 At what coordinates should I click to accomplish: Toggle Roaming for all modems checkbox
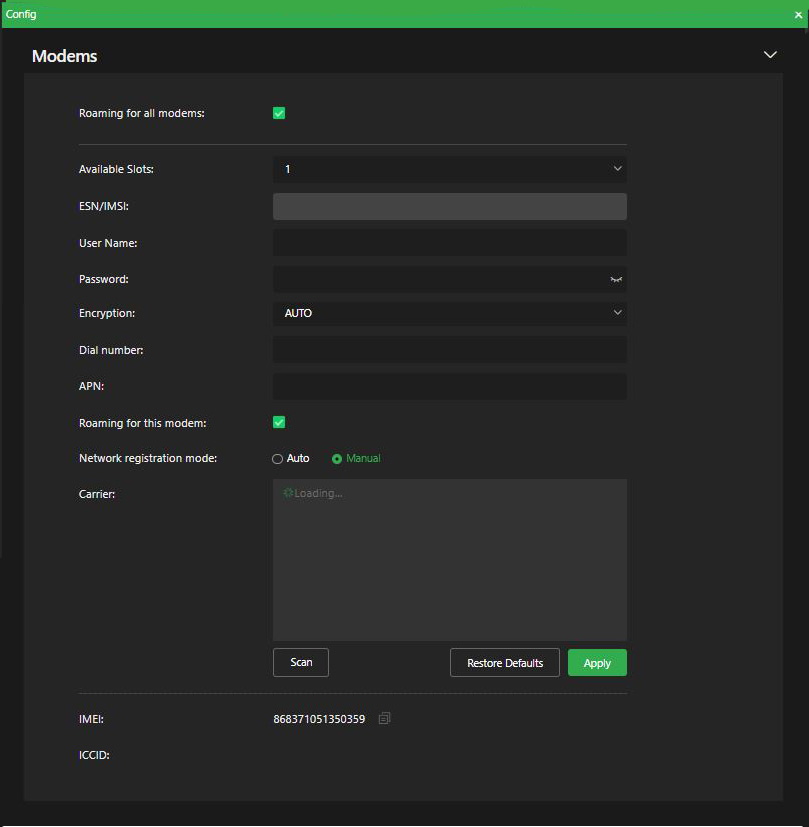point(279,113)
